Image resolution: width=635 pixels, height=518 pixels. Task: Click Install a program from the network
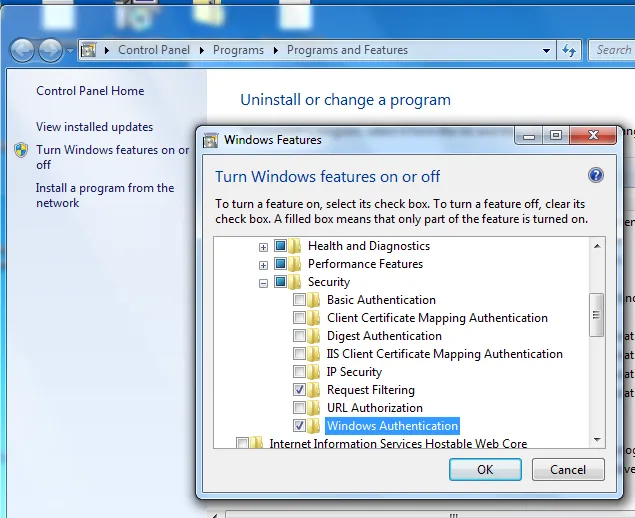[x=105, y=195]
